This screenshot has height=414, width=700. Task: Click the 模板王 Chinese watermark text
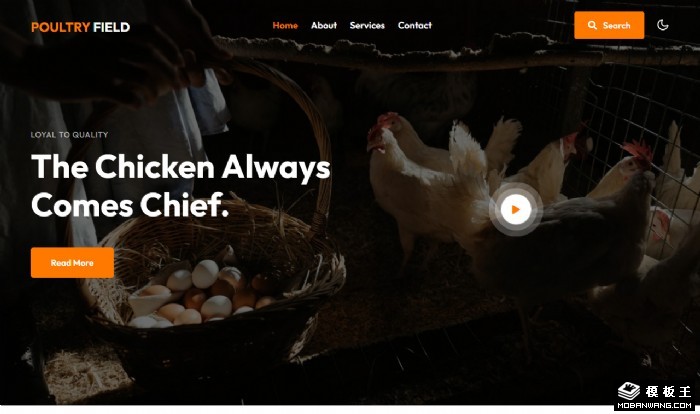pyautogui.click(x=668, y=392)
